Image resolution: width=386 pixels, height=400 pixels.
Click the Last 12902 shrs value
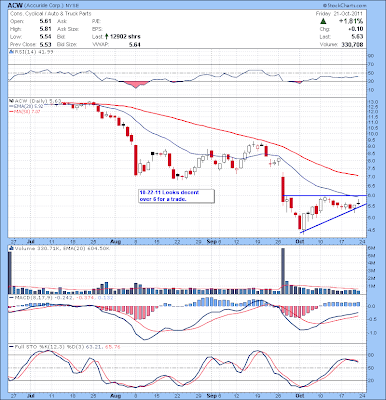pos(125,37)
